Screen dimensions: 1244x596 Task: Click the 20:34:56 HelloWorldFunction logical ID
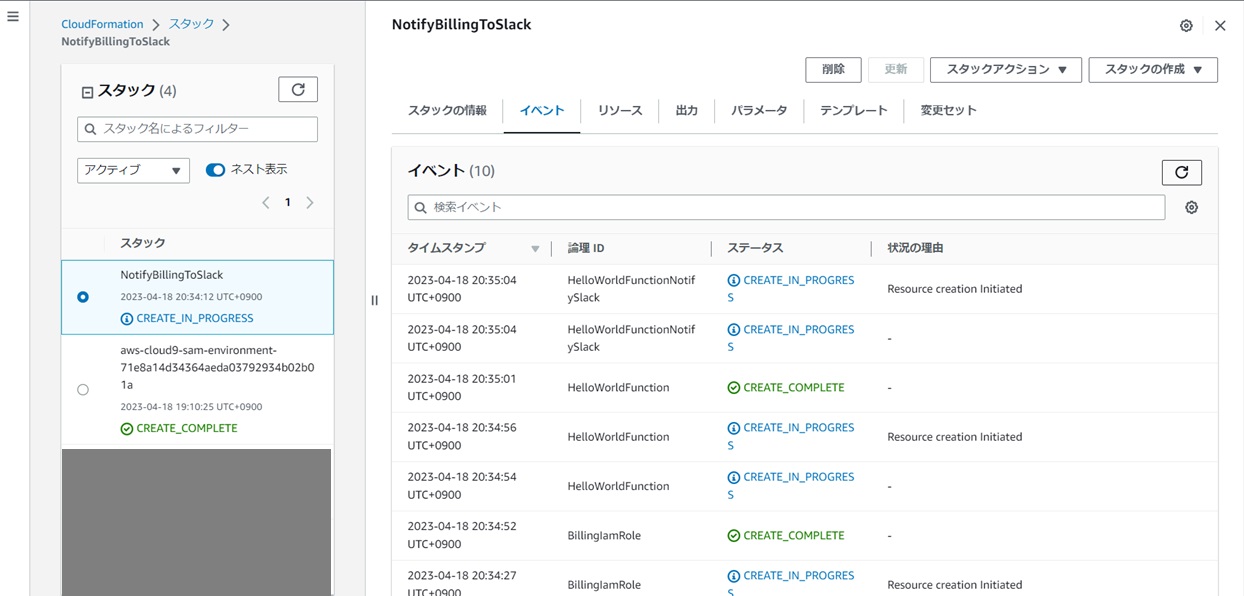point(618,437)
